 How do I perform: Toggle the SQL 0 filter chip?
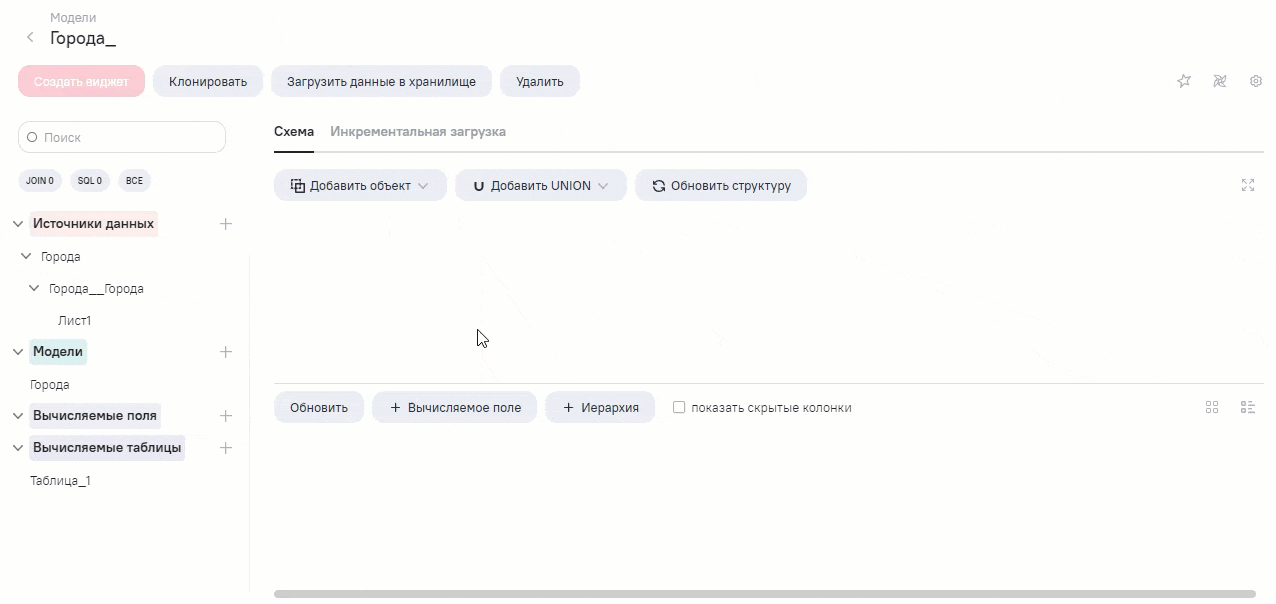click(90, 181)
